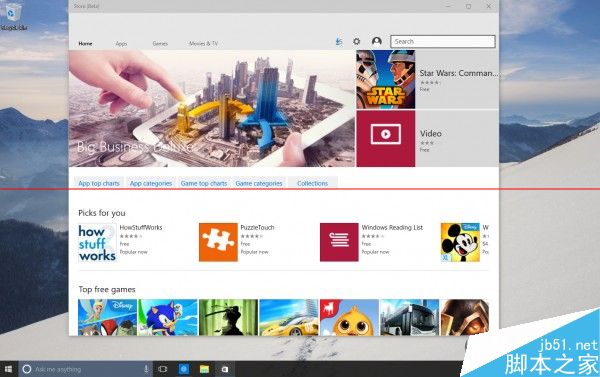Open the user account avatar icon
Image resolution: width=600 pixels, height=377 pixels.
(x=377, y=41)
